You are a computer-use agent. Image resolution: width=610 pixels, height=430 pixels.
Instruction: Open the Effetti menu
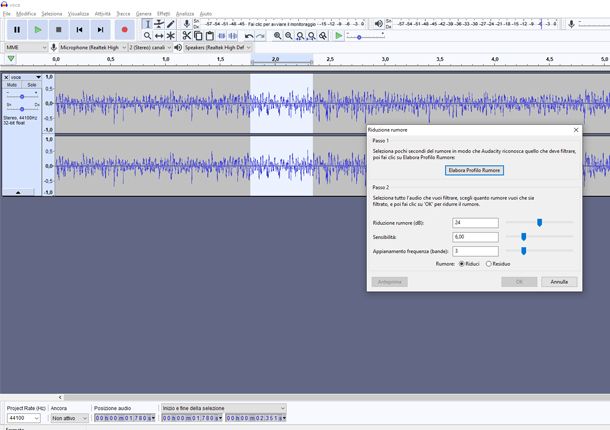pyautogui.click(x=163, y=14)
